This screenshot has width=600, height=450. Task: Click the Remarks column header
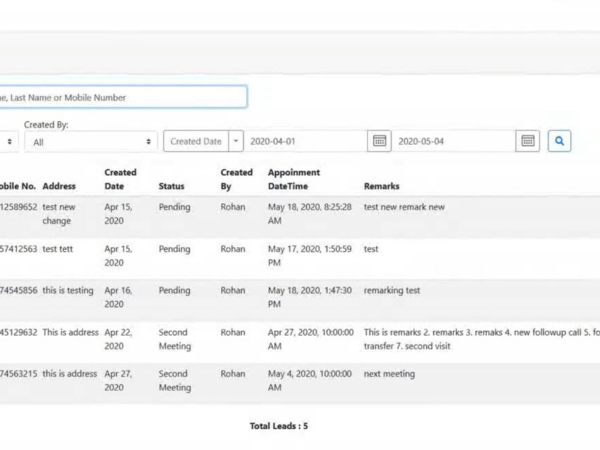click(382, 186)
